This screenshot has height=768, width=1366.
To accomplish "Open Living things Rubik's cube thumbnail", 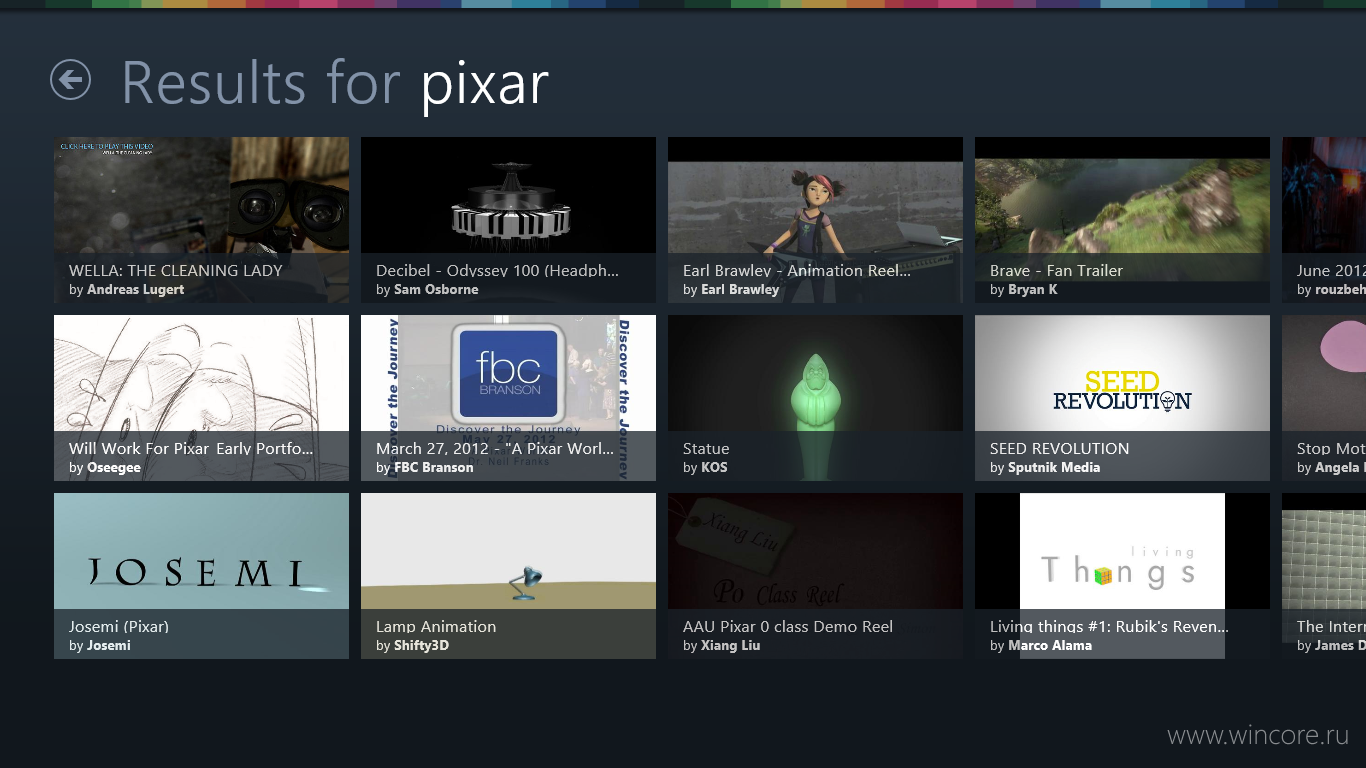I will coord(1122,576).
